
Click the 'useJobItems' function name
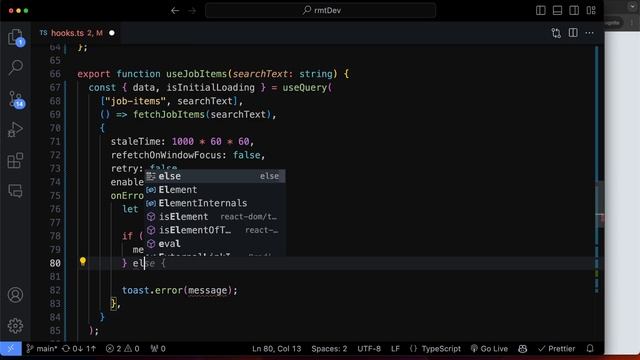click(x=196, y=74)
